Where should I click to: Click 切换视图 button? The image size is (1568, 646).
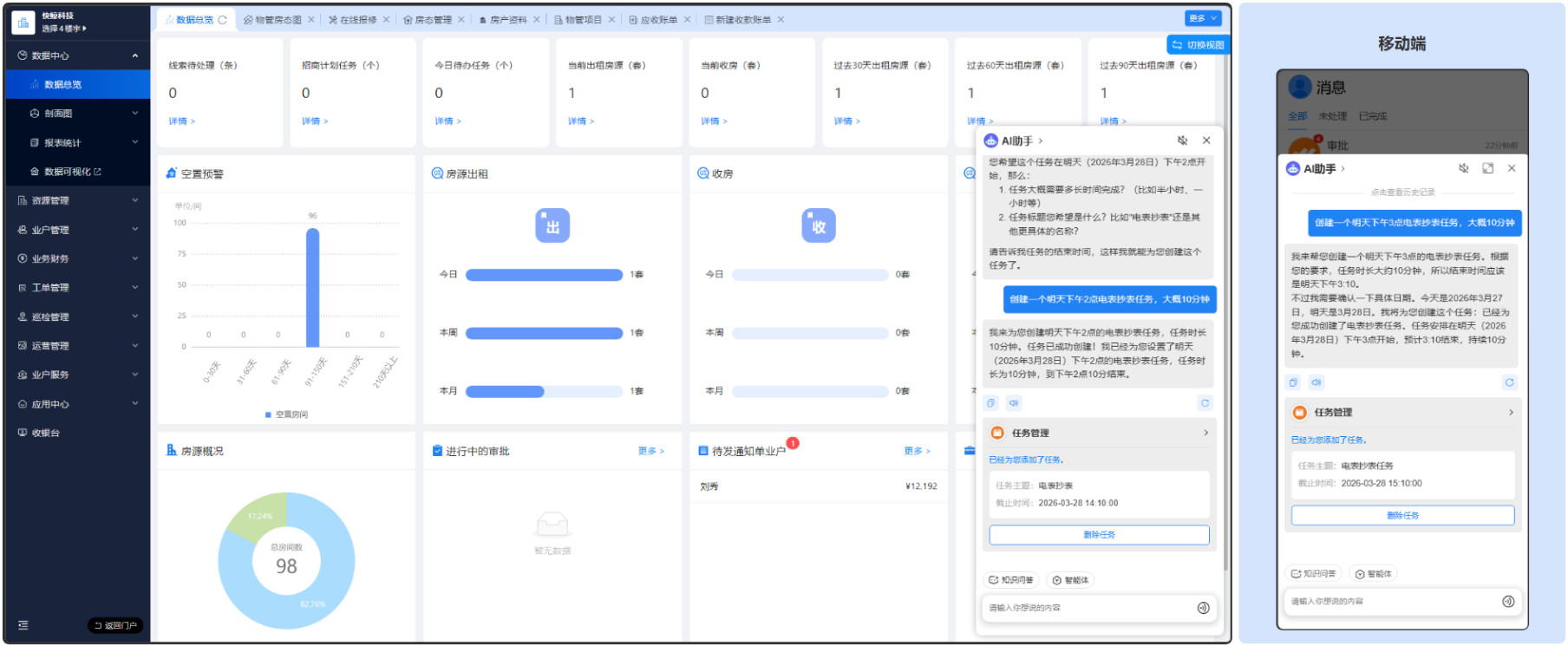click(x=1199, y=45)
